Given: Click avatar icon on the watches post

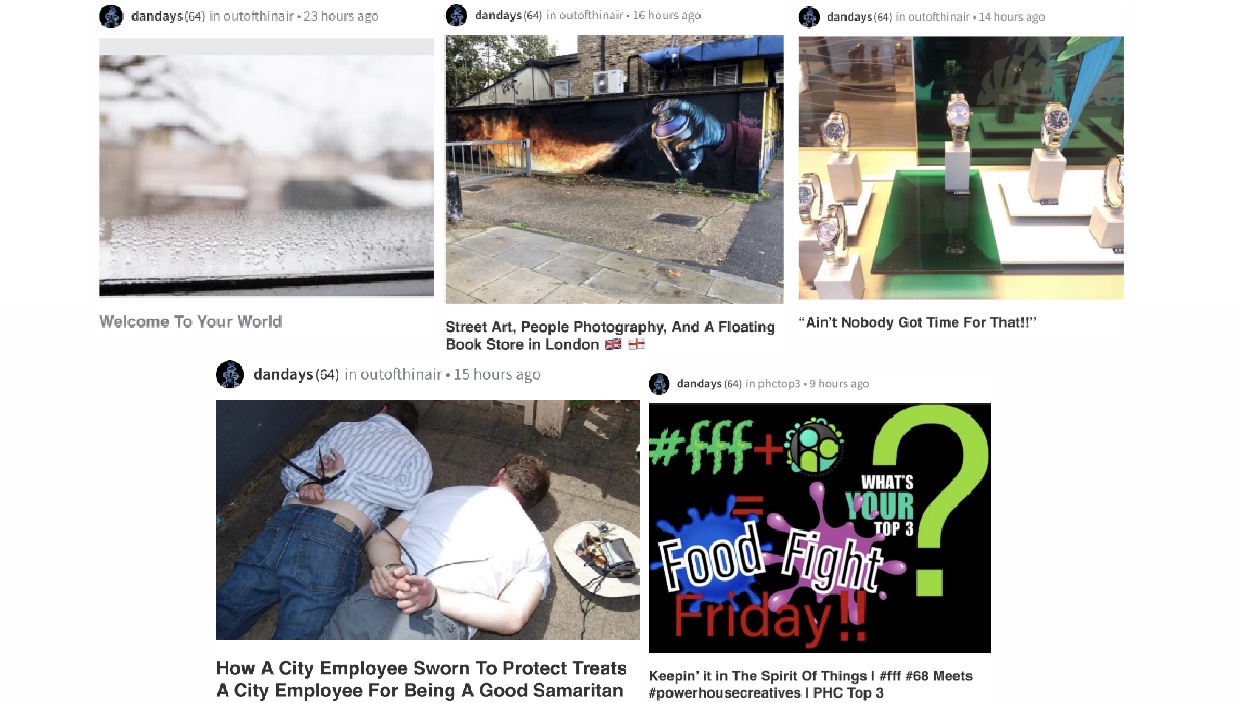Looking at the screenshot, I should coord(809,17).
